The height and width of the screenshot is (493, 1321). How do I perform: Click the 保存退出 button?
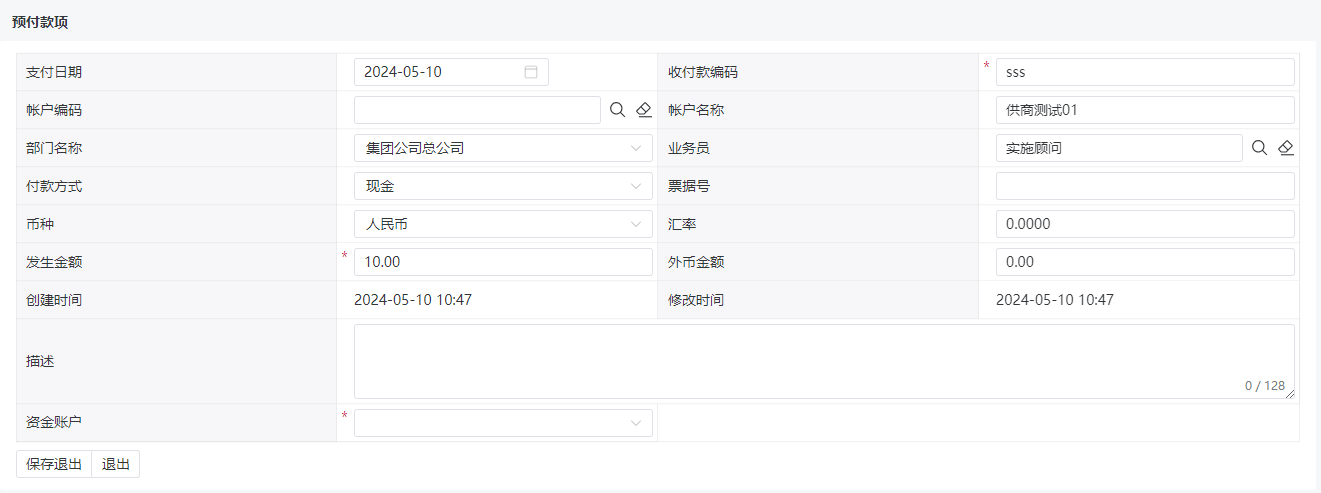click(54, 464)
